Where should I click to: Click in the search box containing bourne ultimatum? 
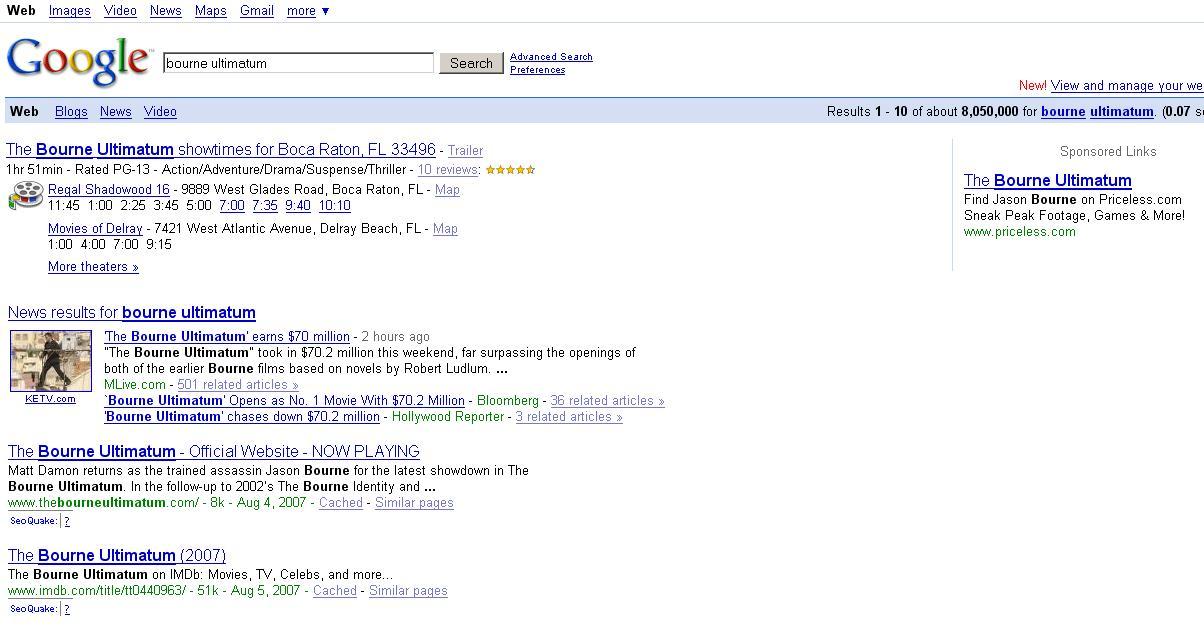(x=298, y=63)
